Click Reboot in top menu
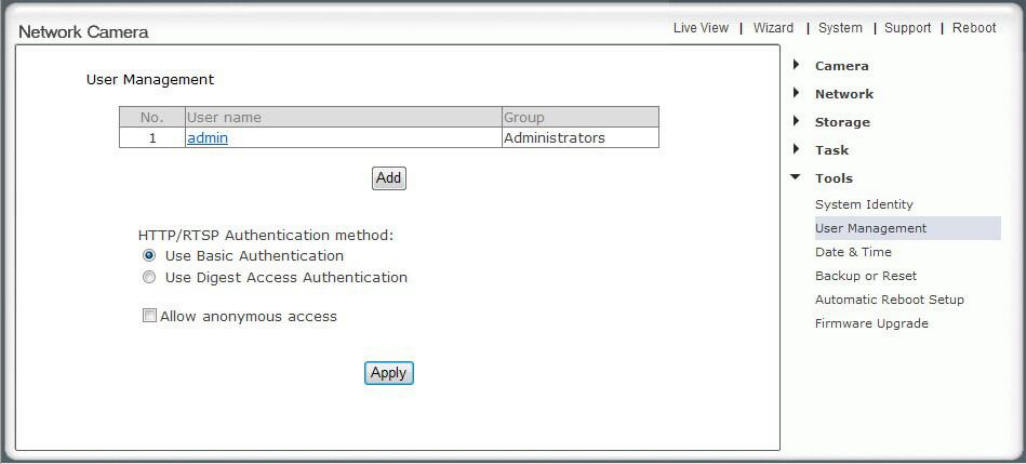 click(974, 28)
